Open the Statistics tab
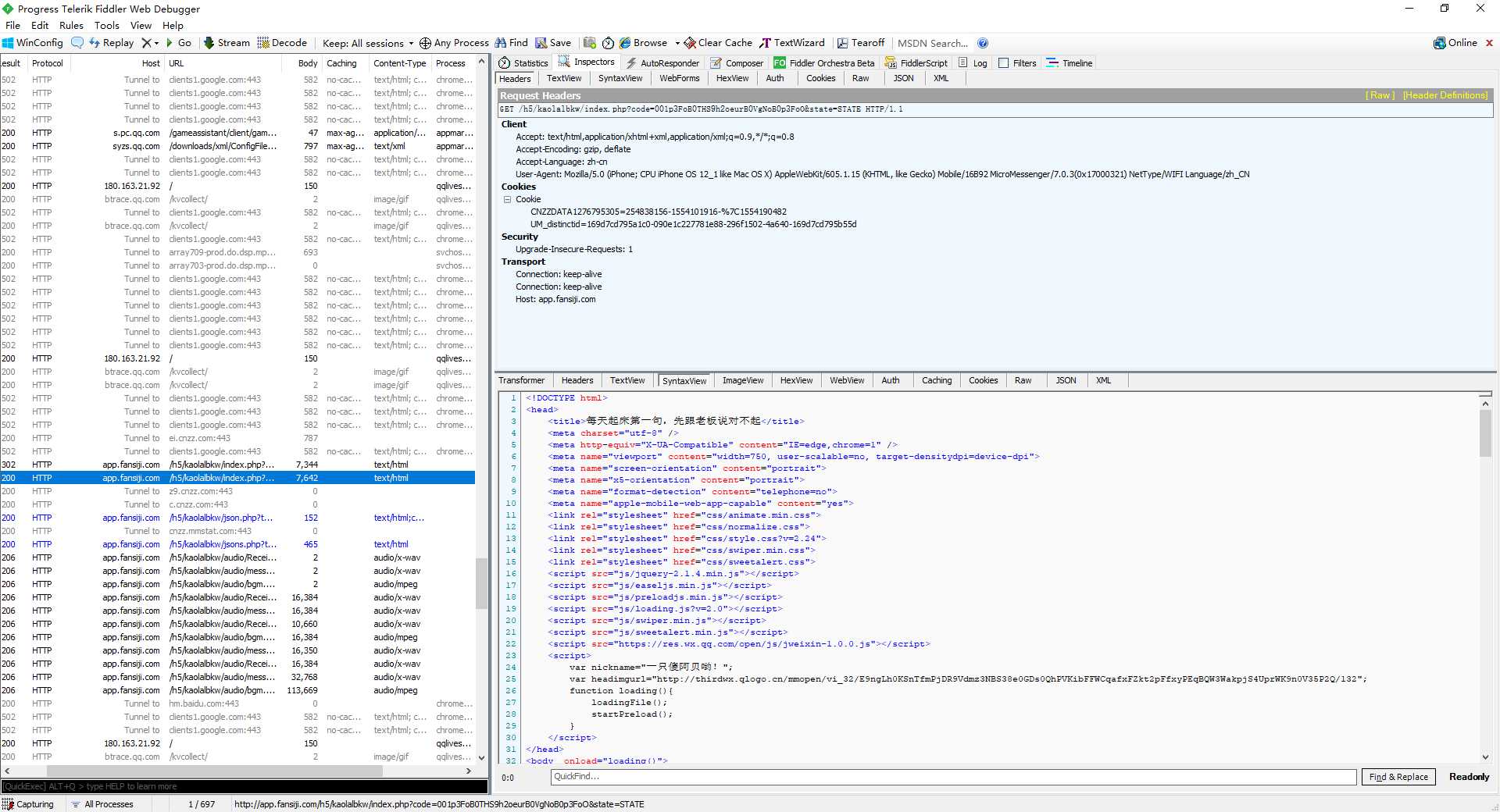 tap(523, 63)
